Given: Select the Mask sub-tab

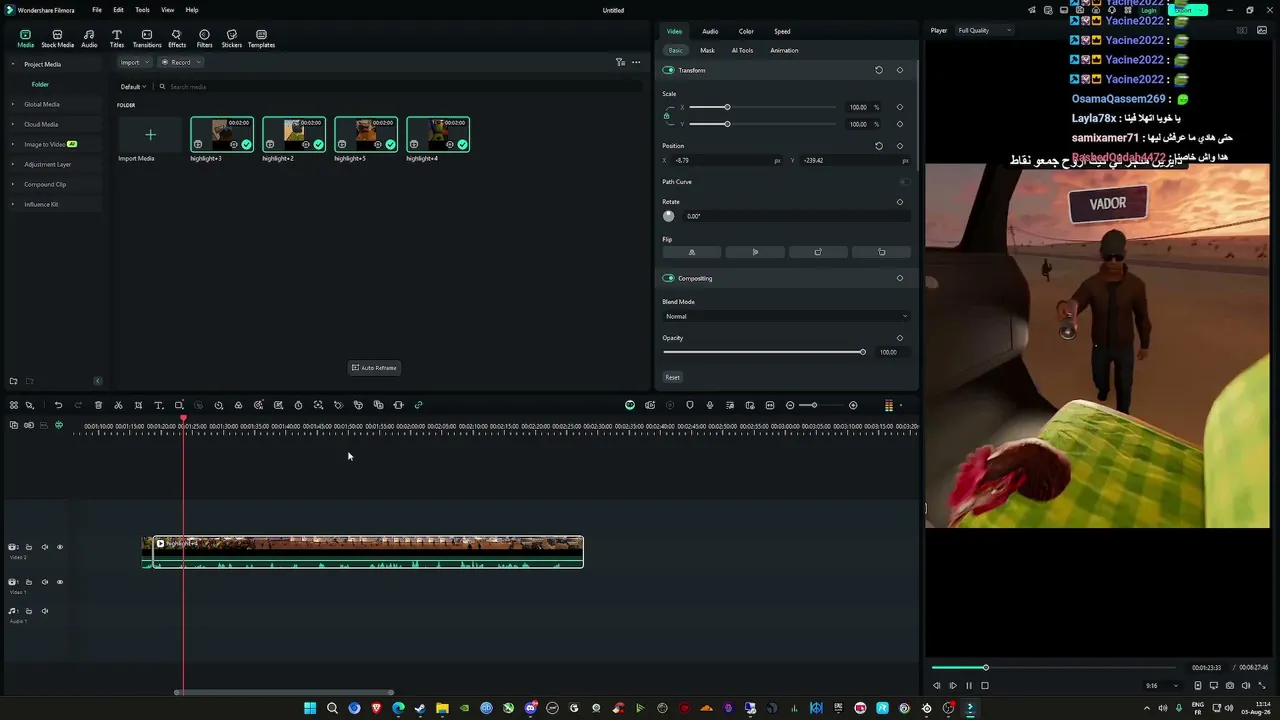Looking at the screenshot, I should coord(707,50).
